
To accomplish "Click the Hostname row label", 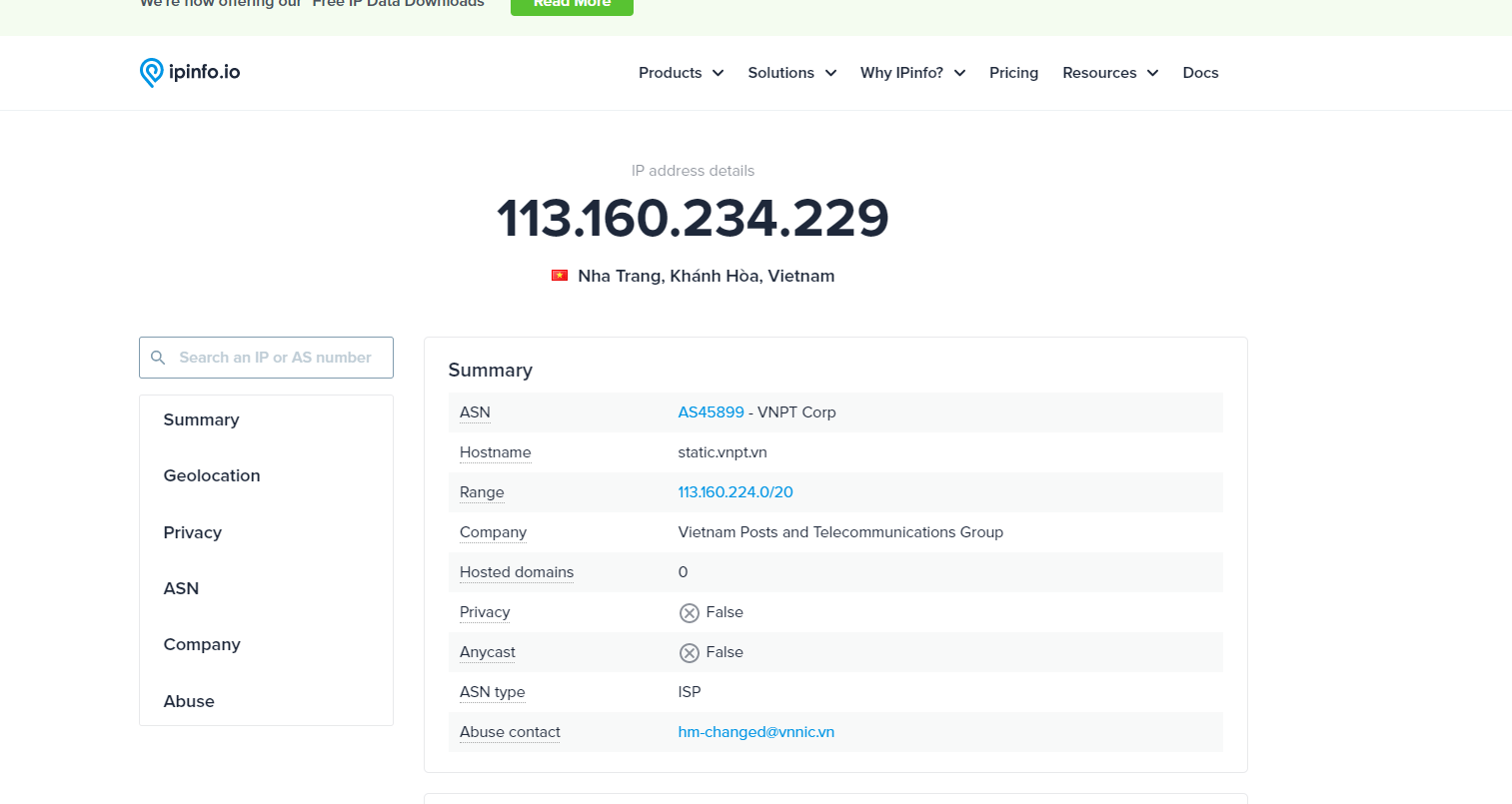I will (x=496, y=452).
